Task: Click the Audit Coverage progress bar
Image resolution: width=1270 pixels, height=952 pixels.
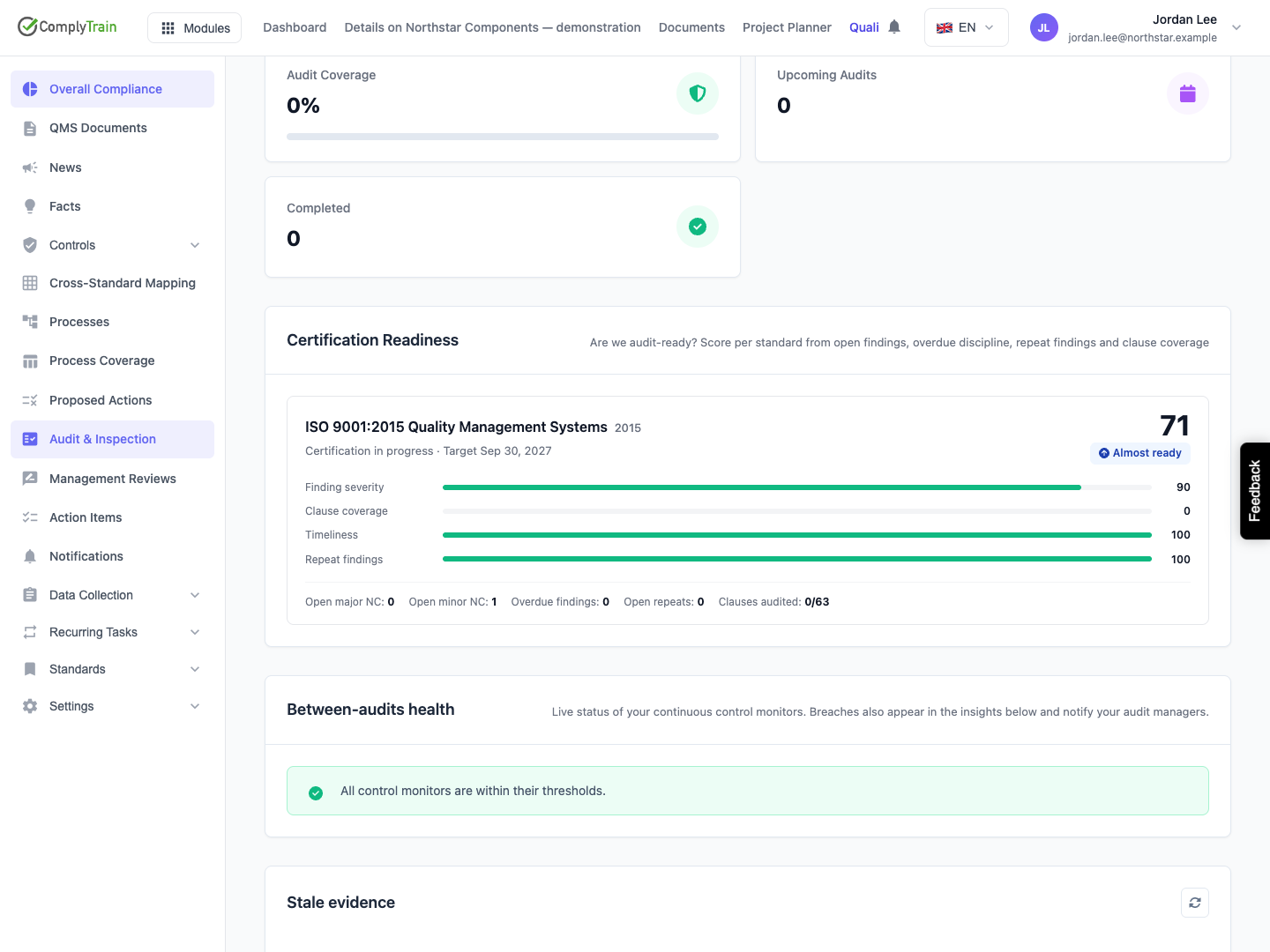Action: point(503,137)
